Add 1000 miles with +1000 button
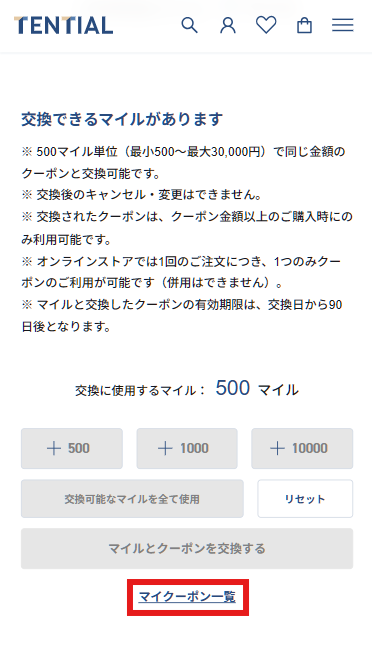The height and width of the screenshot is (647, 372). pyautogui.click(x=187, y=449)
